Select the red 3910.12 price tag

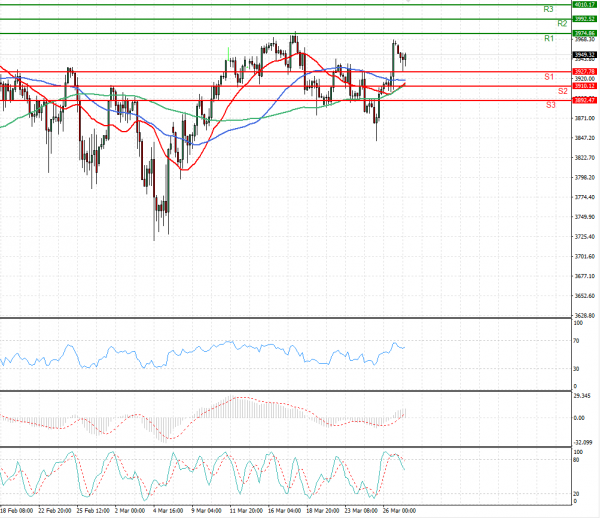pos(585,86)
